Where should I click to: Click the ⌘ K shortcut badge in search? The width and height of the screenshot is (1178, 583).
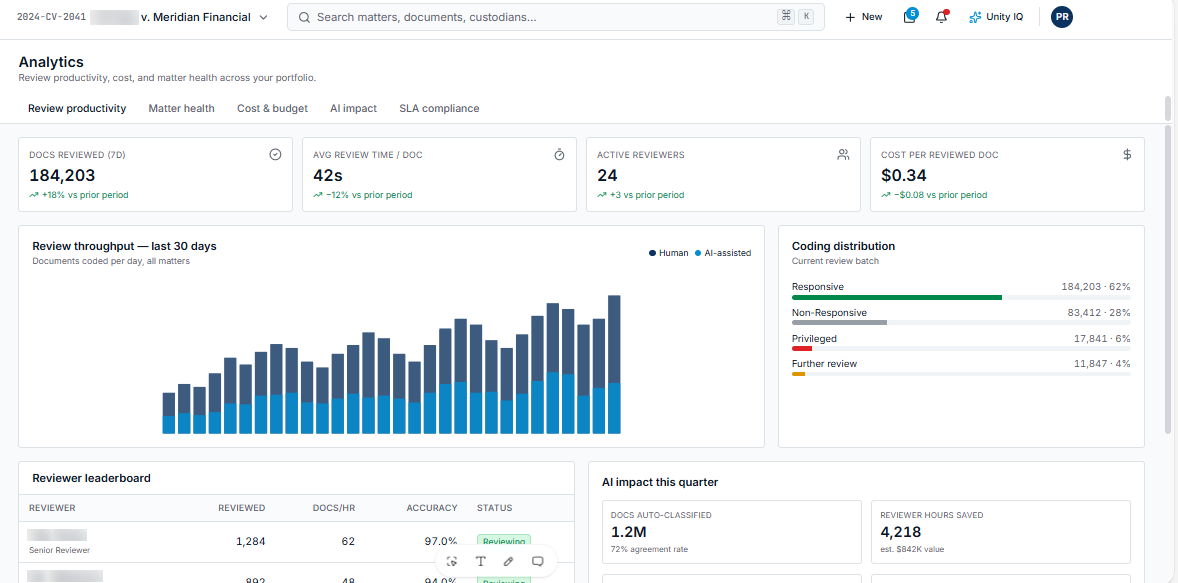click(796, 17)
